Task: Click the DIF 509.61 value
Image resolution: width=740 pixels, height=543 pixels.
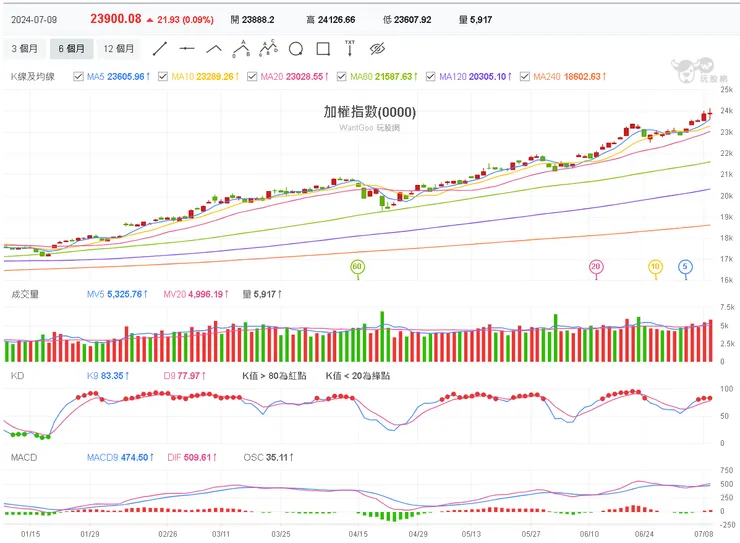Action: [192, 458]
